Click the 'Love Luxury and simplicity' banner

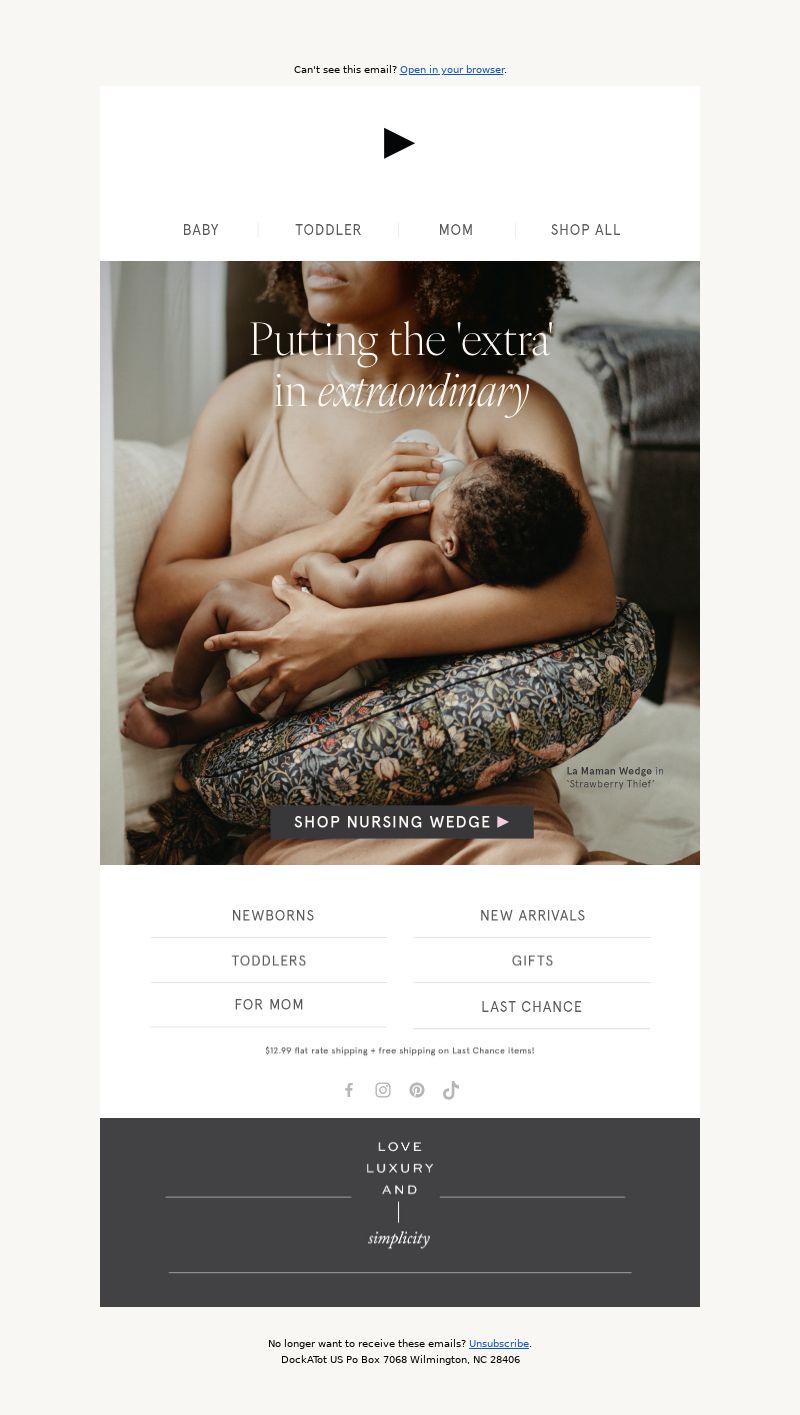point(400,1212)
